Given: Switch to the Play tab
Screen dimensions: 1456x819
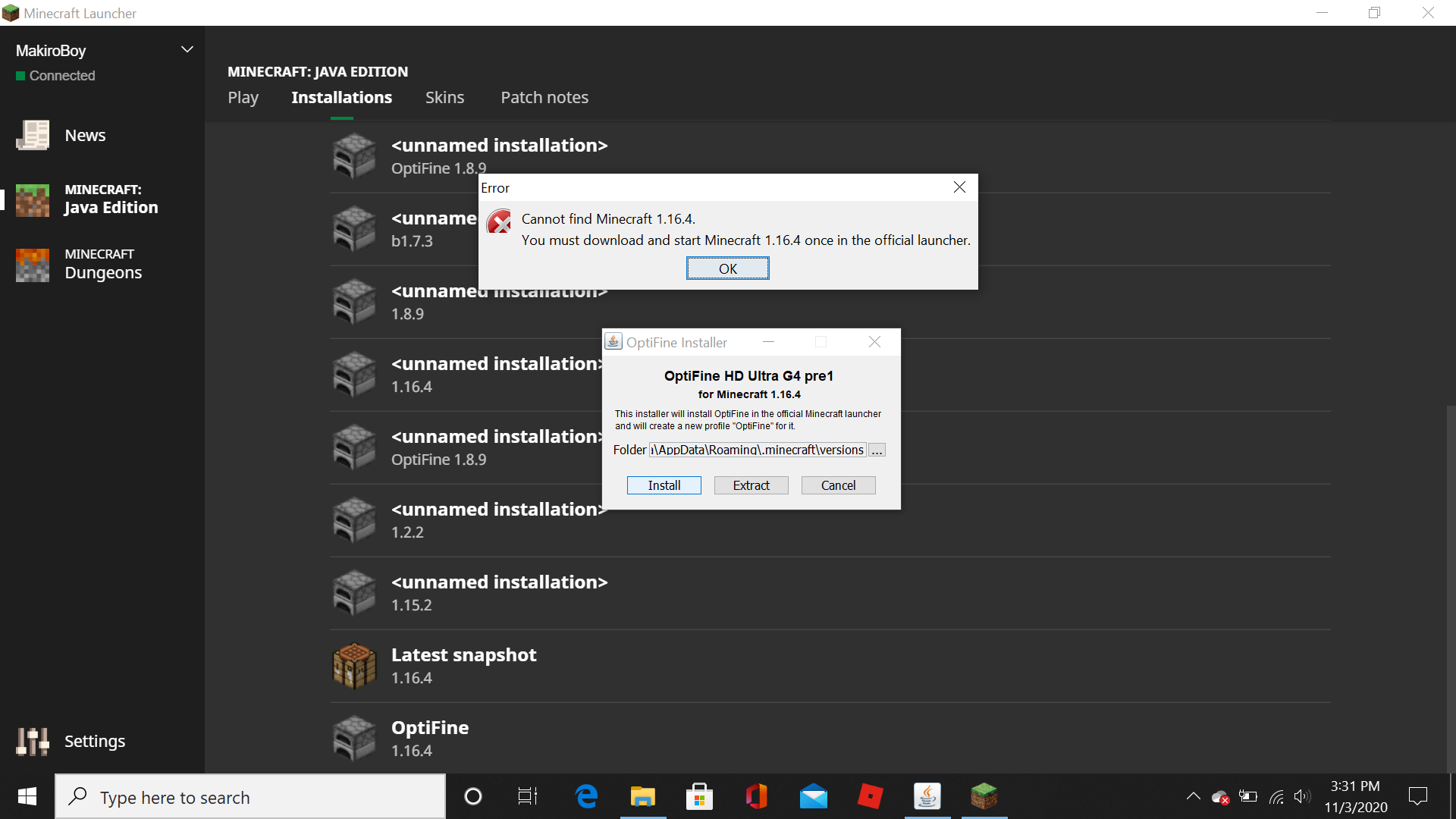Looking at the screenshot, I should (x=243, y=97).
